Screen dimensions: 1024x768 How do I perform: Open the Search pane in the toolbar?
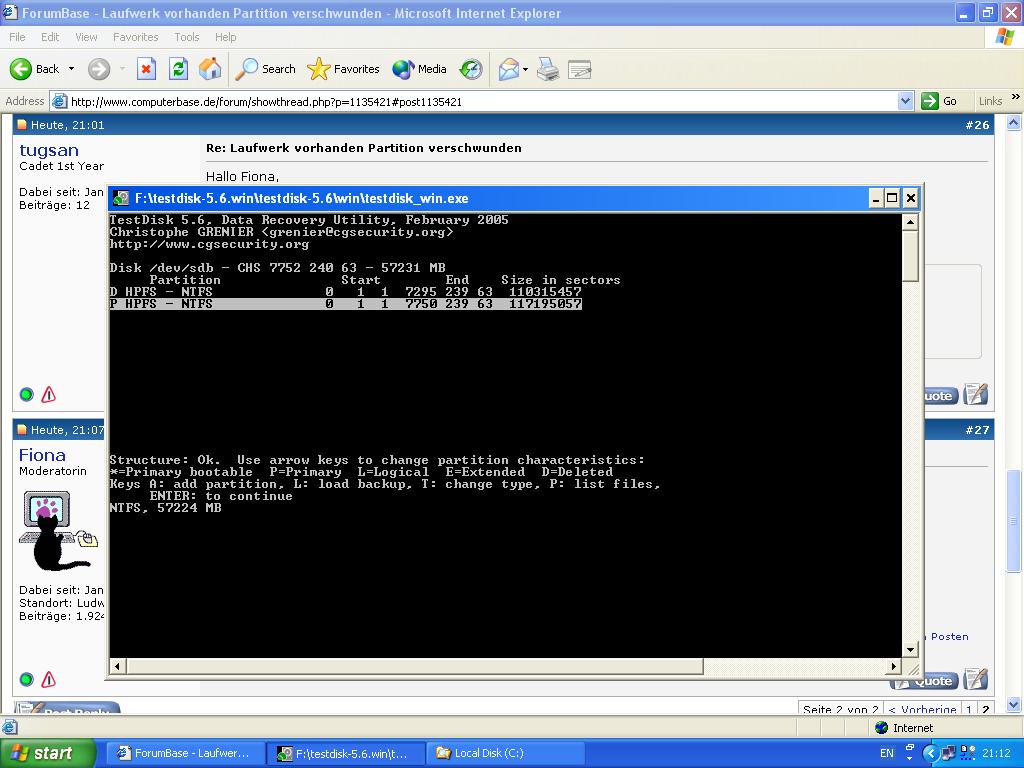(x=265, y=69)
